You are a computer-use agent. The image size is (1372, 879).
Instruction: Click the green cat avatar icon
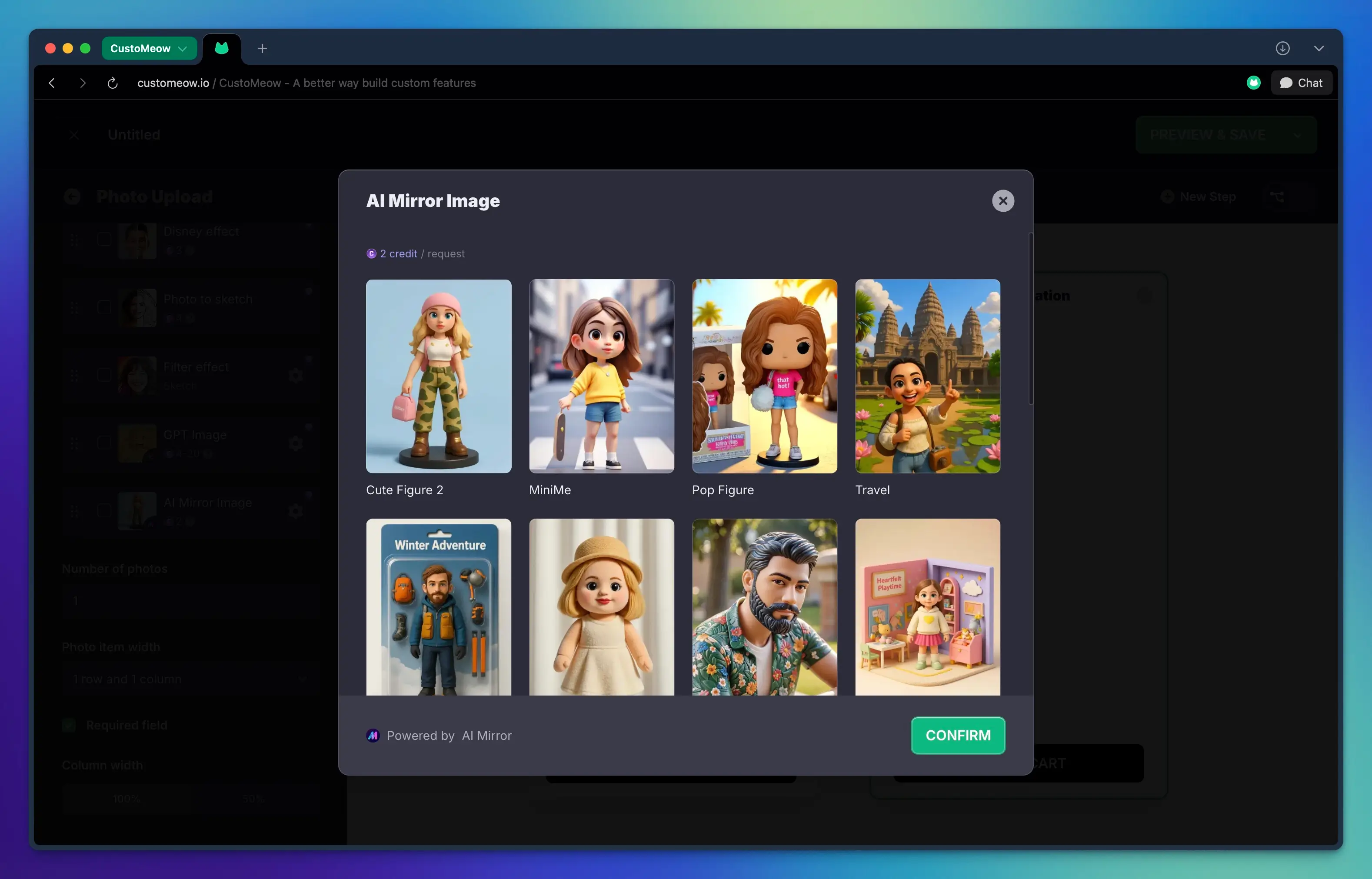1253,83
